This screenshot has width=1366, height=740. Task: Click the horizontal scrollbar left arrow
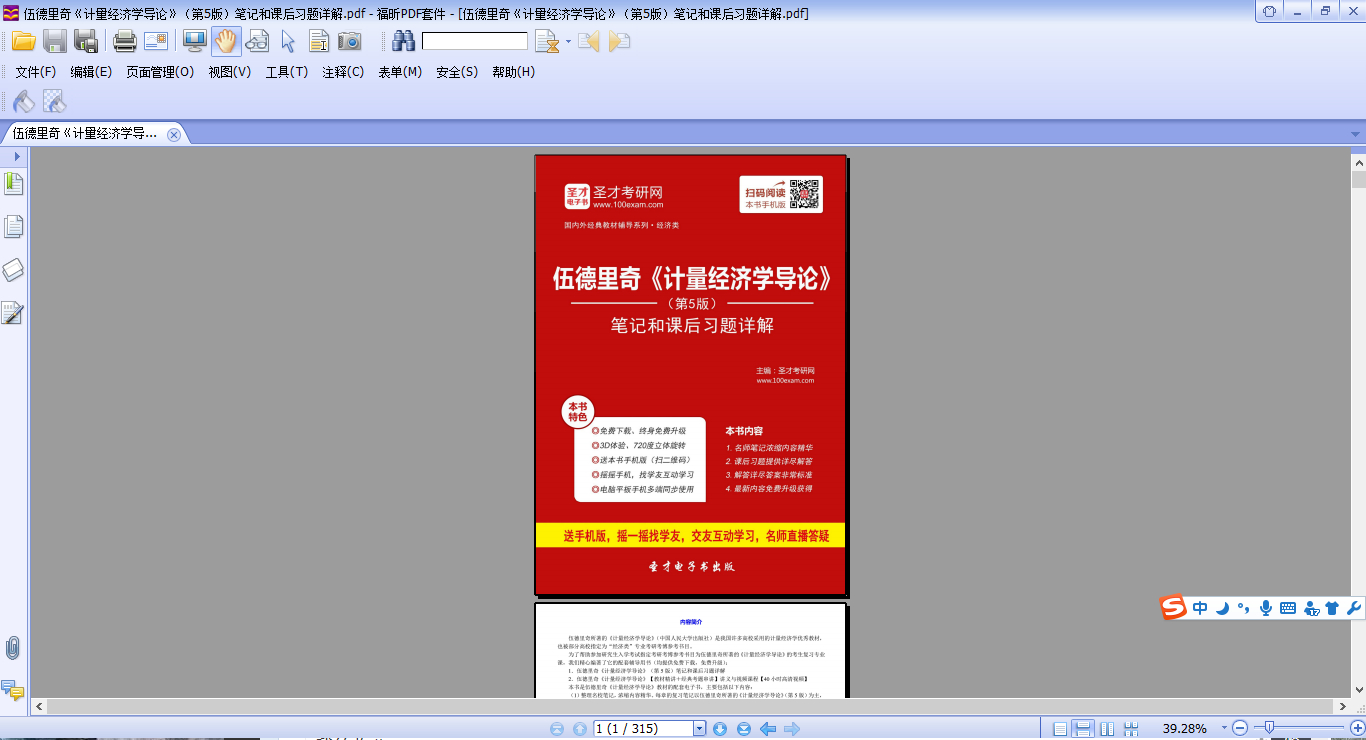click(x=39, y=707)
